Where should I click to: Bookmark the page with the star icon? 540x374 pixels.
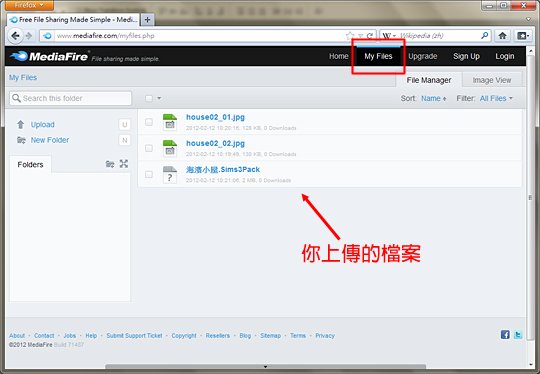350,35
